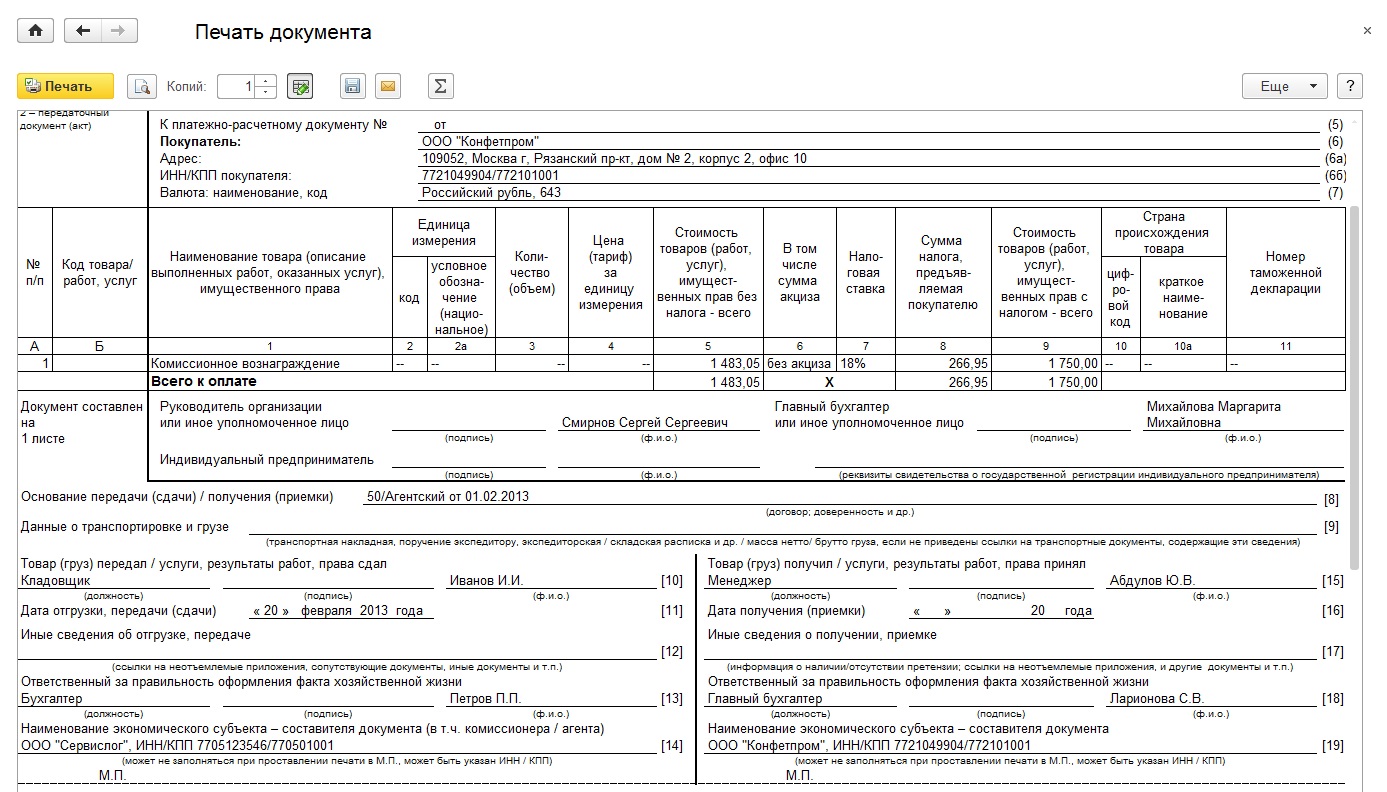This screenshot has width=1387, height=792.
Task: Click the 50/Агентский от 01.02.2013 basis text
Action: click(448, 497)
